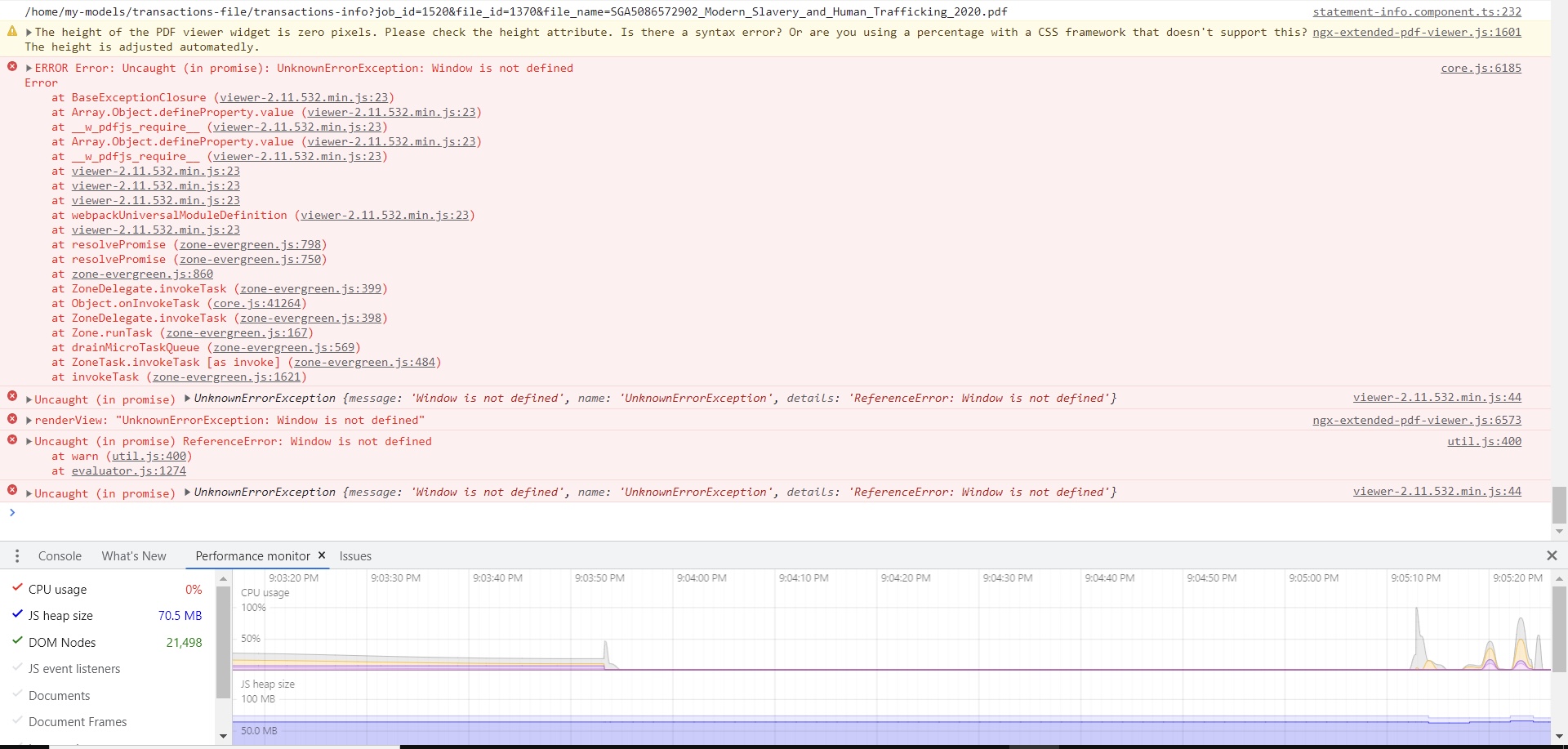
Task: Expand the height warning message
Action: (28, 33)
